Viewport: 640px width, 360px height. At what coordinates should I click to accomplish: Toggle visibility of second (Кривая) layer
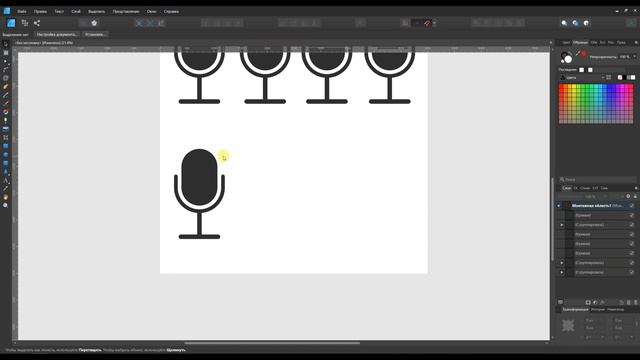(x=632, y=234)
